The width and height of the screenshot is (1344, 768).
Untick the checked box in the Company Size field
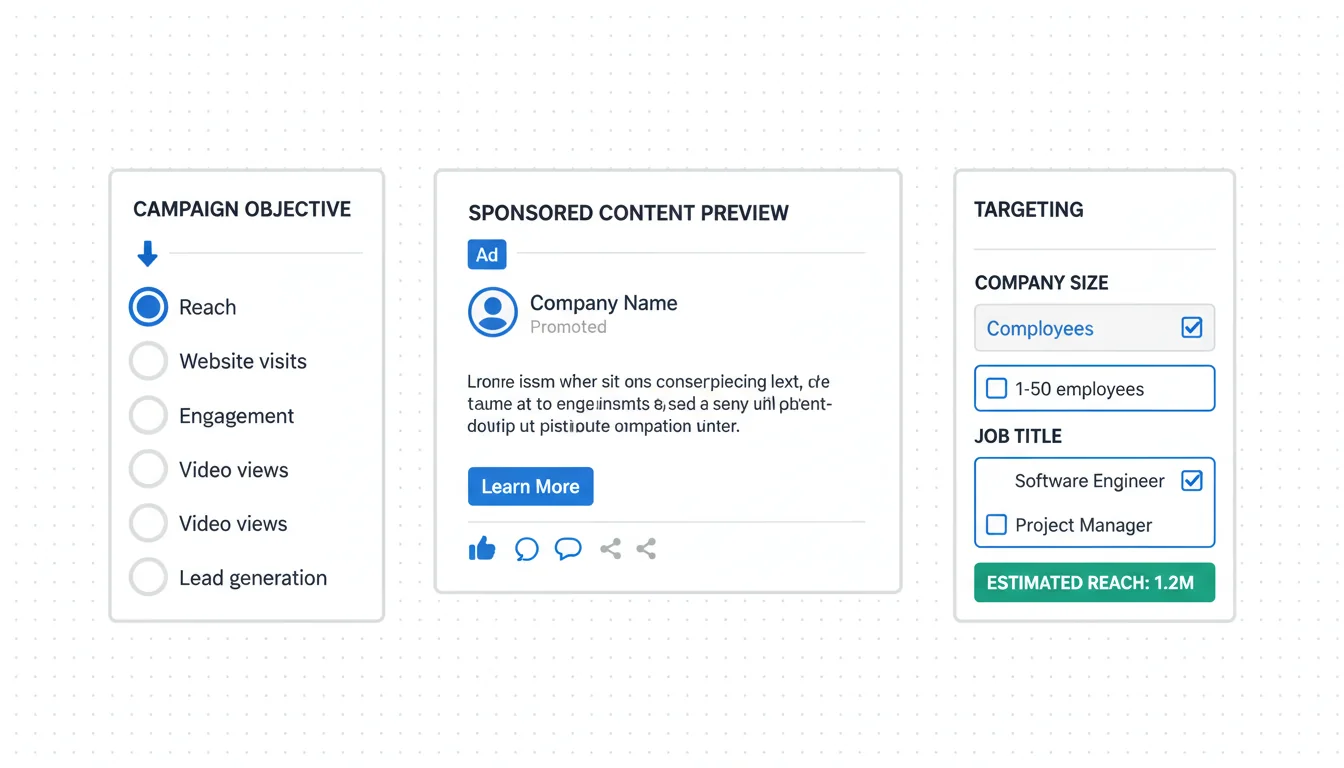(x=1191, y=328)
